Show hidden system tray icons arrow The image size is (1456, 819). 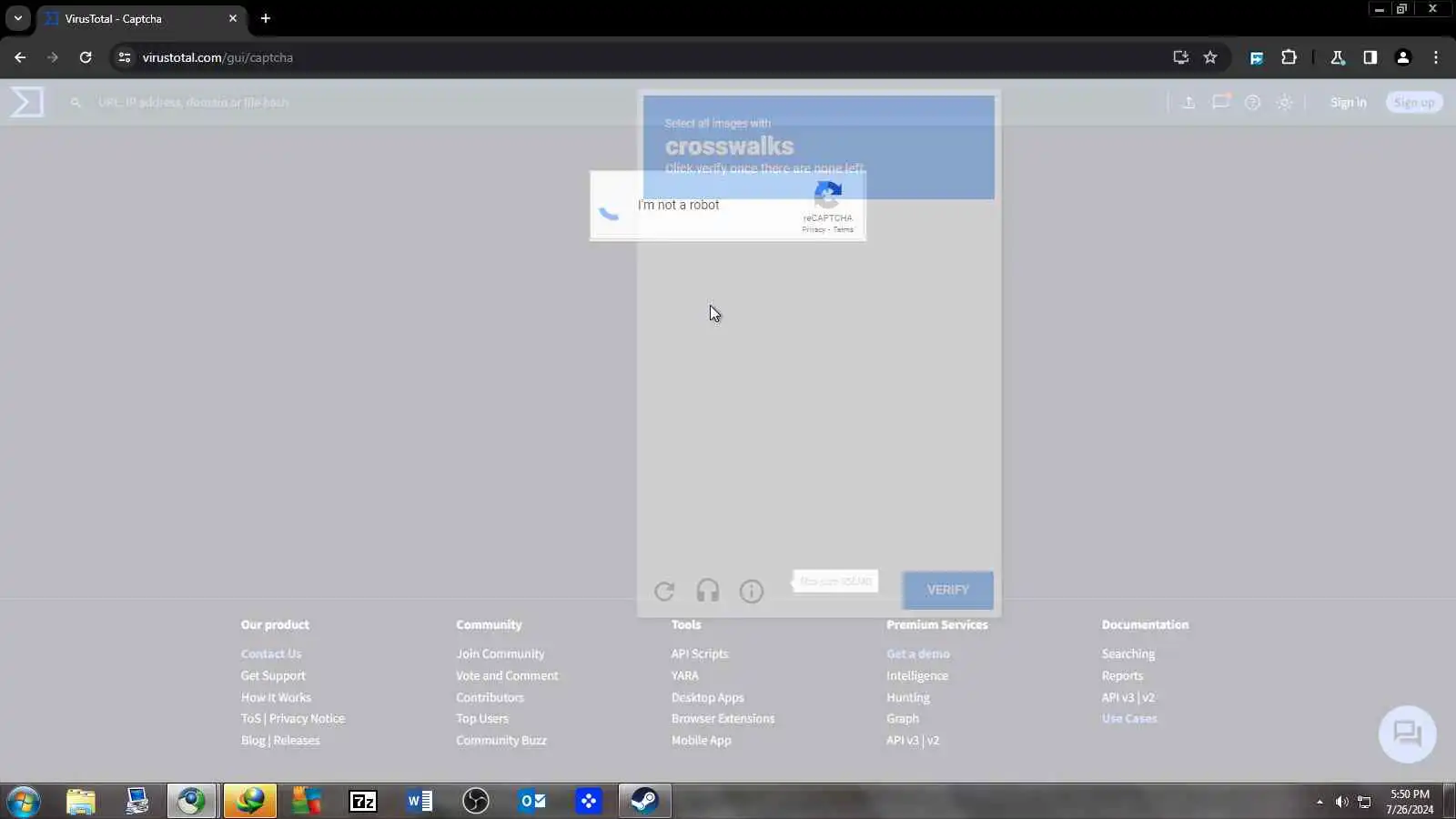pyautogui.click(x=1319, y=802)
